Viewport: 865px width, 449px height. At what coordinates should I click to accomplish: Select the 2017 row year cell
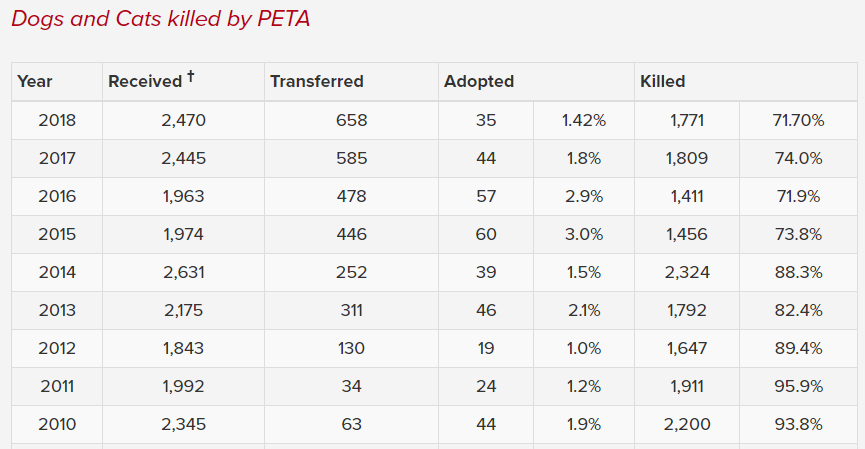(57, 158)
